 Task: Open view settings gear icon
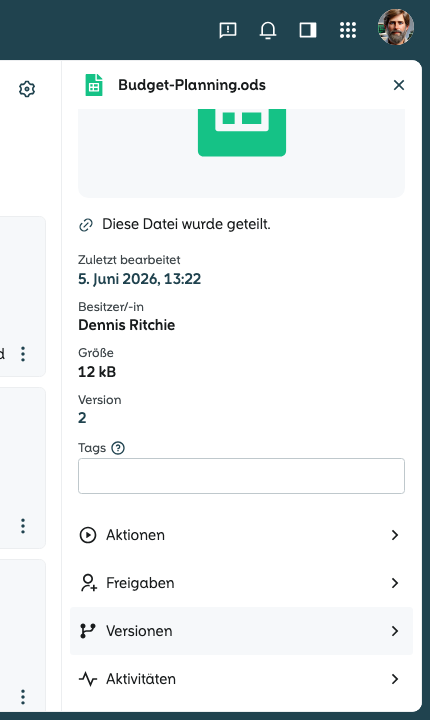click(x=27, y=89)
